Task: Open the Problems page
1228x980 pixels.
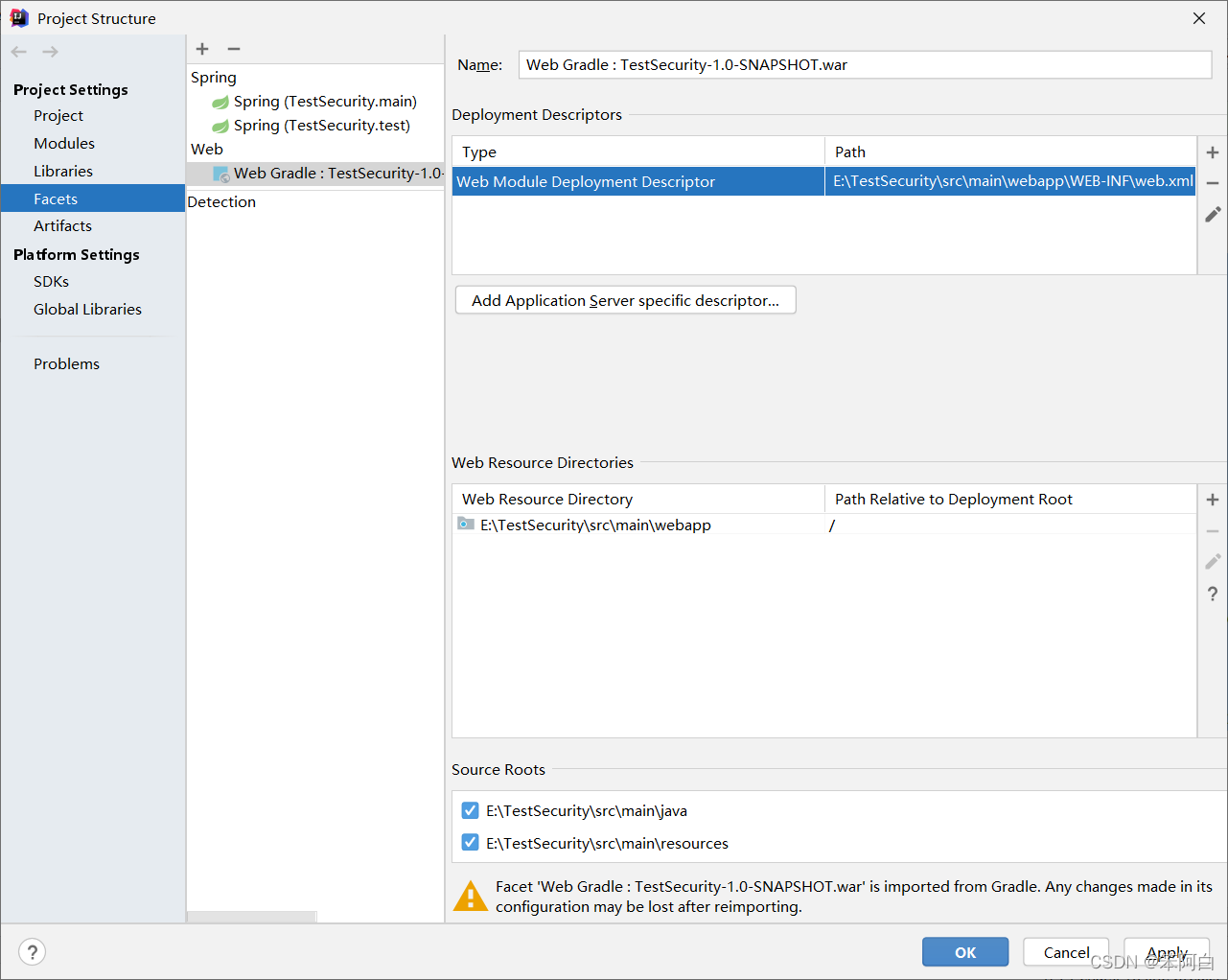Action: [66, 364]
